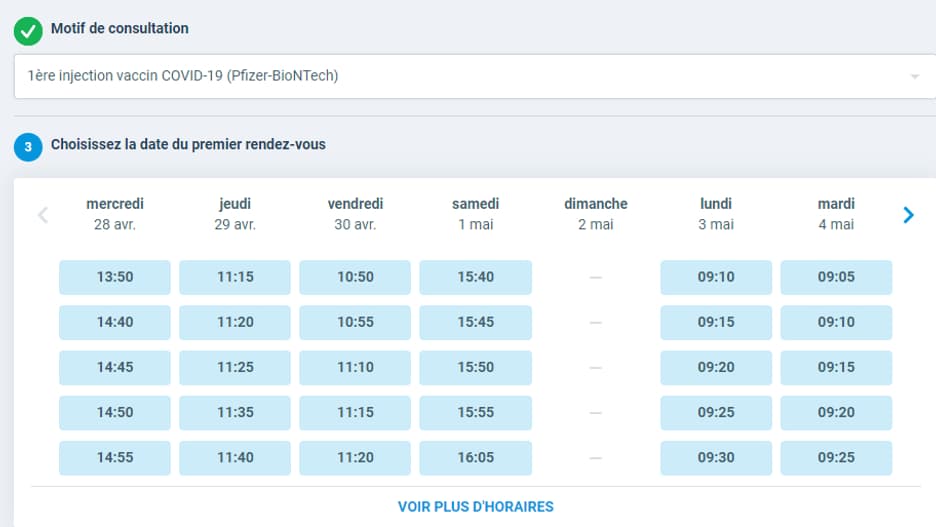Select 13:50 slot on mercredi 28 avr.
The width and height of the screenshot is (936, 527).
(x=115, y=277)
